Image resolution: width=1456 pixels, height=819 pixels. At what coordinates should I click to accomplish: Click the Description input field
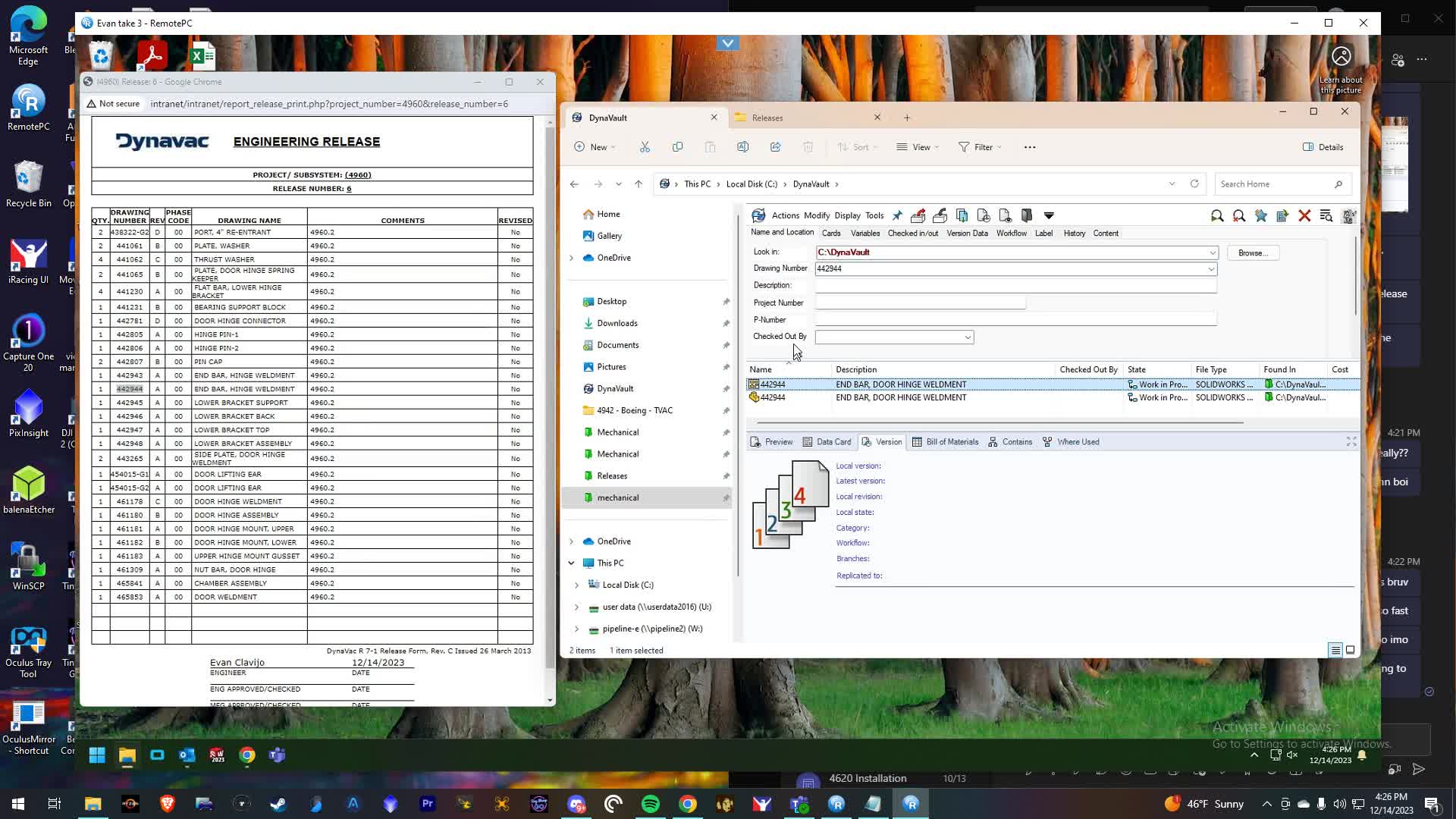tap(1015, 286)
